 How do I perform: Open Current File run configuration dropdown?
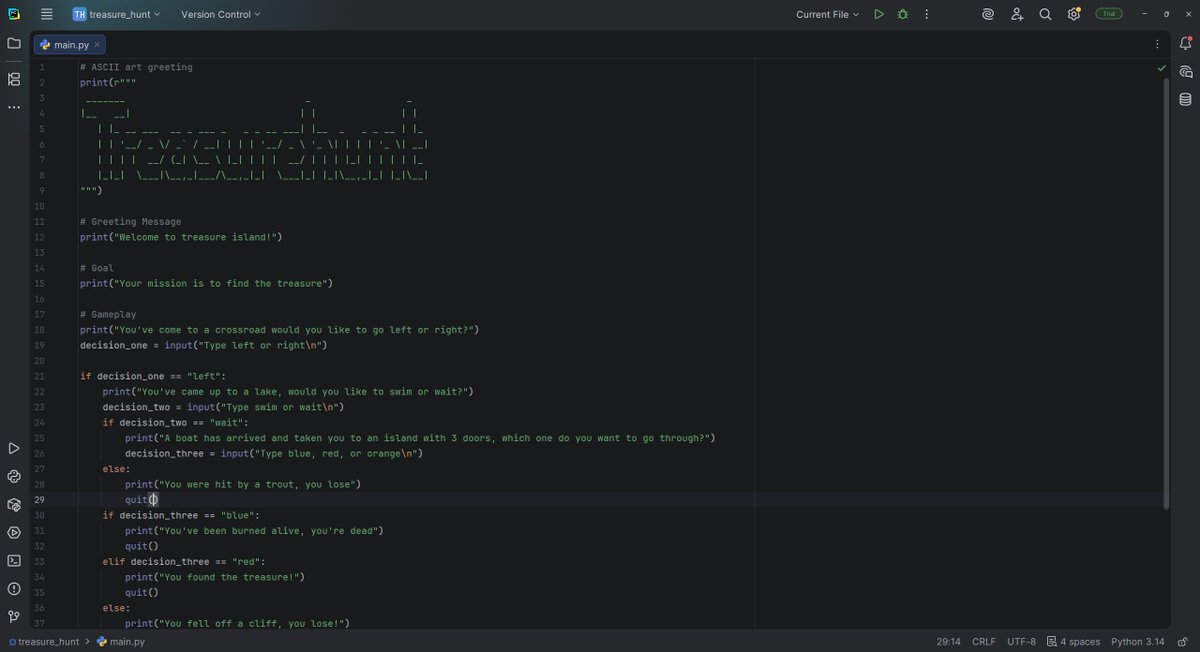tap(827, 14)
